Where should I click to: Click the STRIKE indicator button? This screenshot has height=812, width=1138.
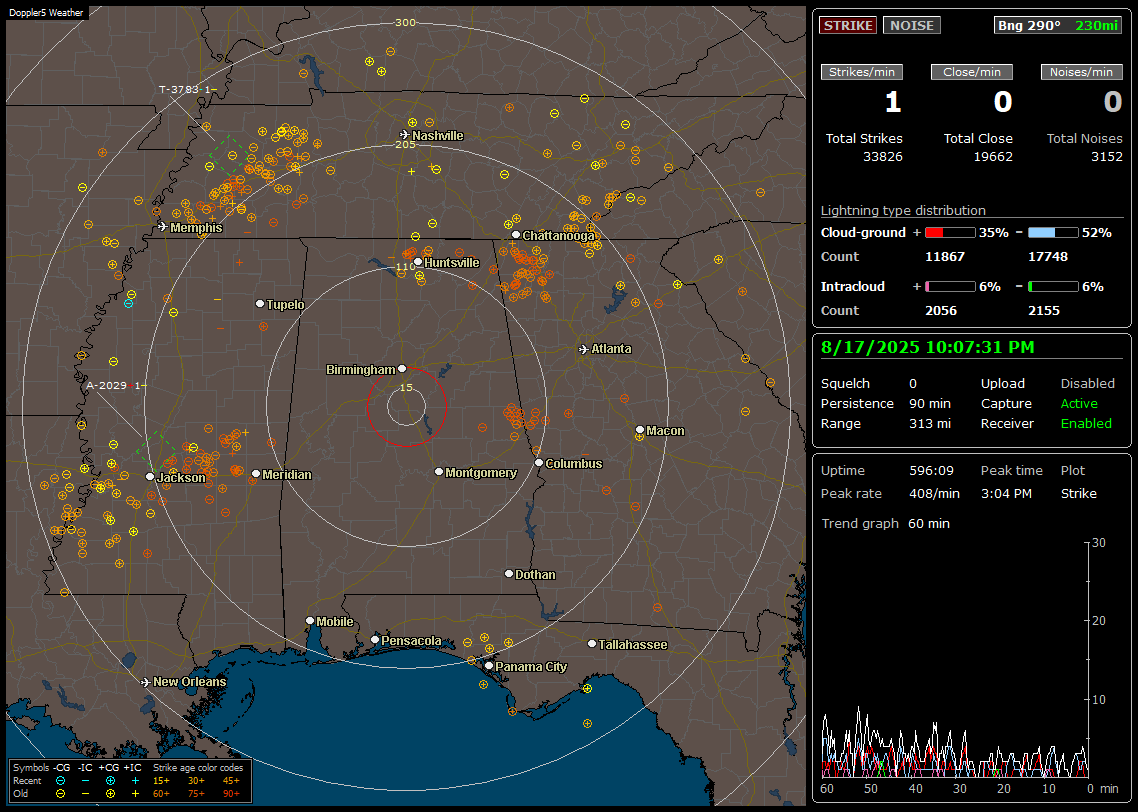pos(848,25)
